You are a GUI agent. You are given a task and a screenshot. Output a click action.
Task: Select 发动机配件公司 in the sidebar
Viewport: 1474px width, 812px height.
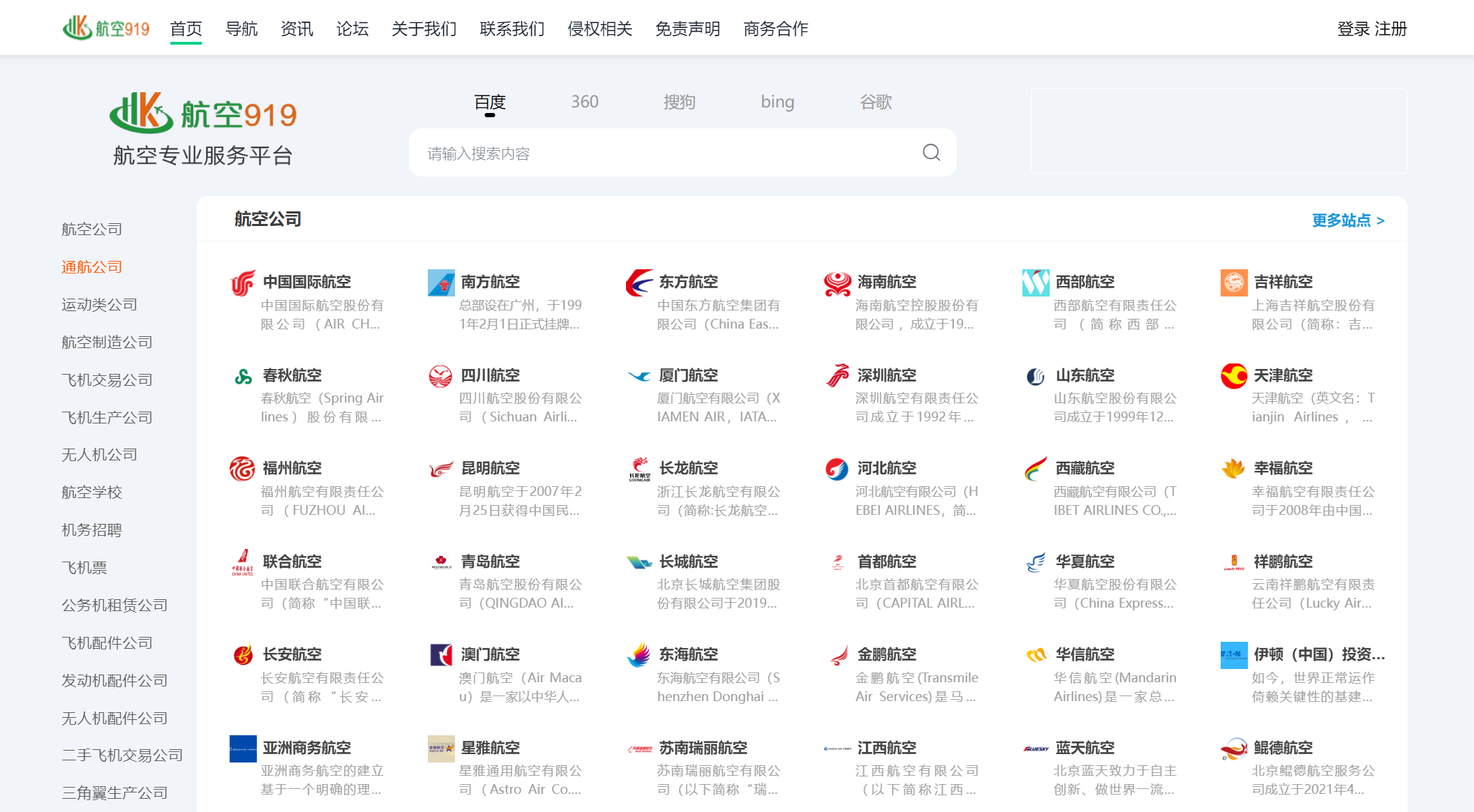tap(115, 681)
